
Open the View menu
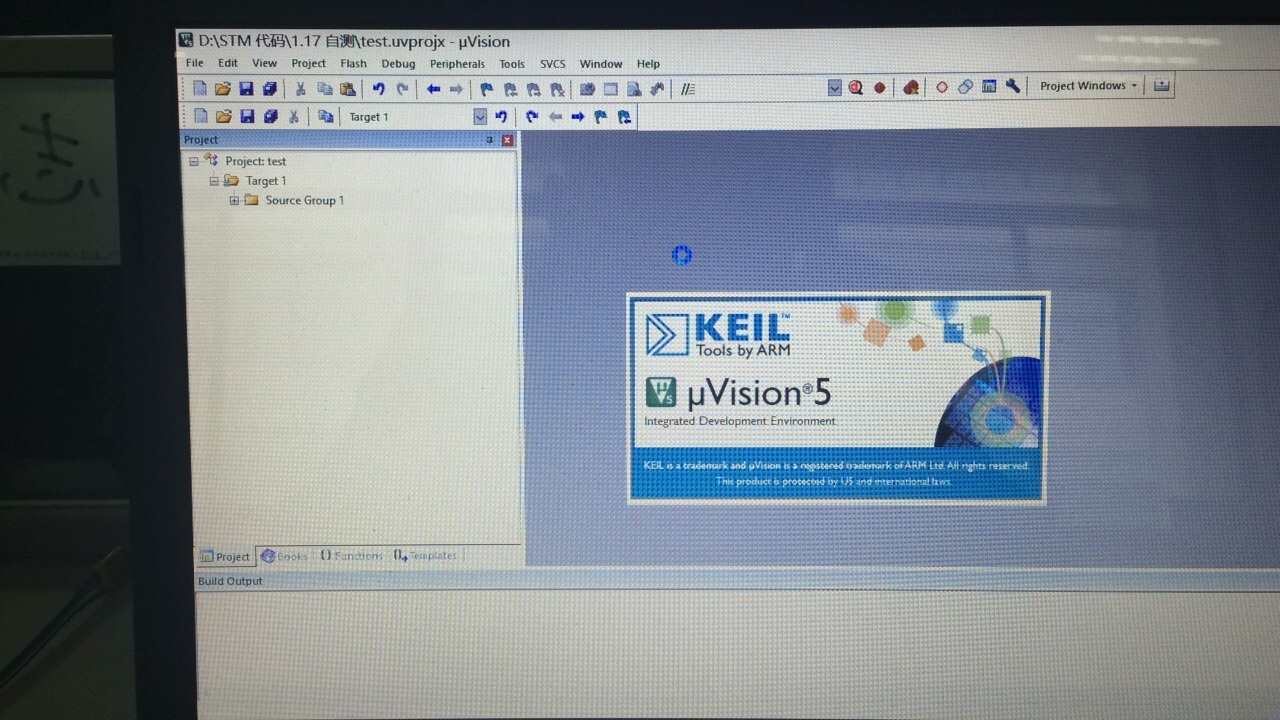click(x=264, y=64)
